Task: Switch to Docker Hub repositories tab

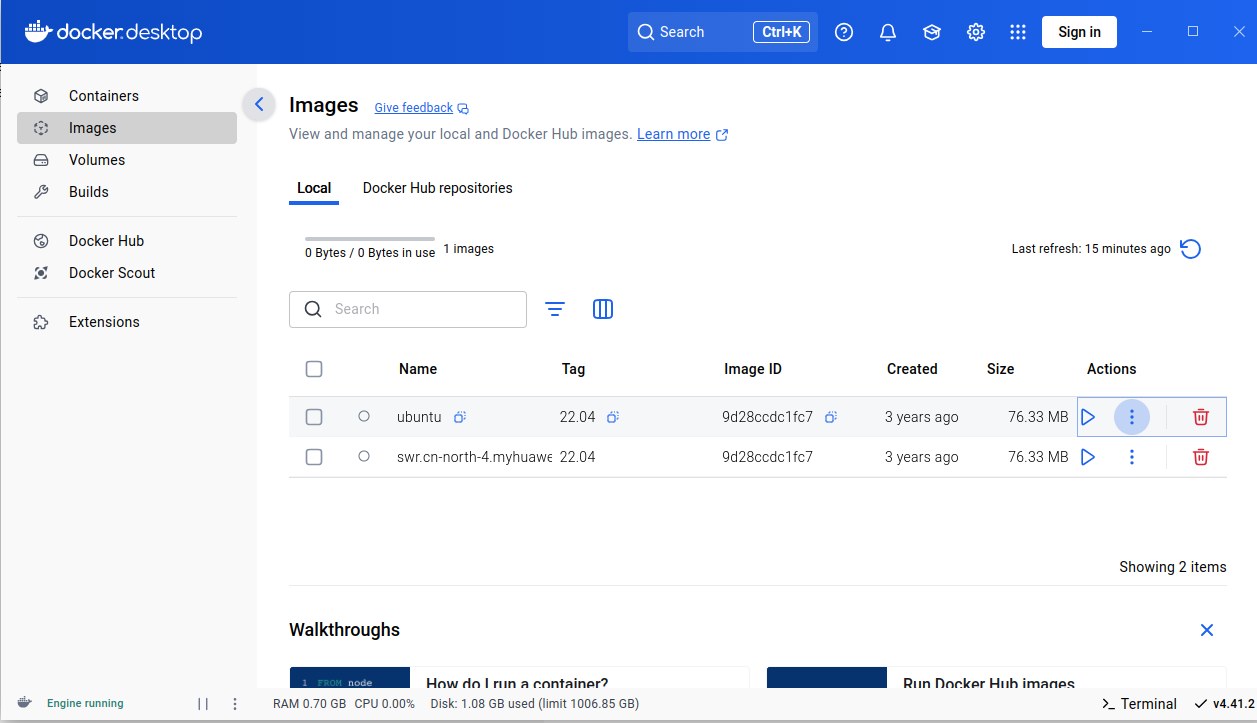Action: (x=438, y=188)
